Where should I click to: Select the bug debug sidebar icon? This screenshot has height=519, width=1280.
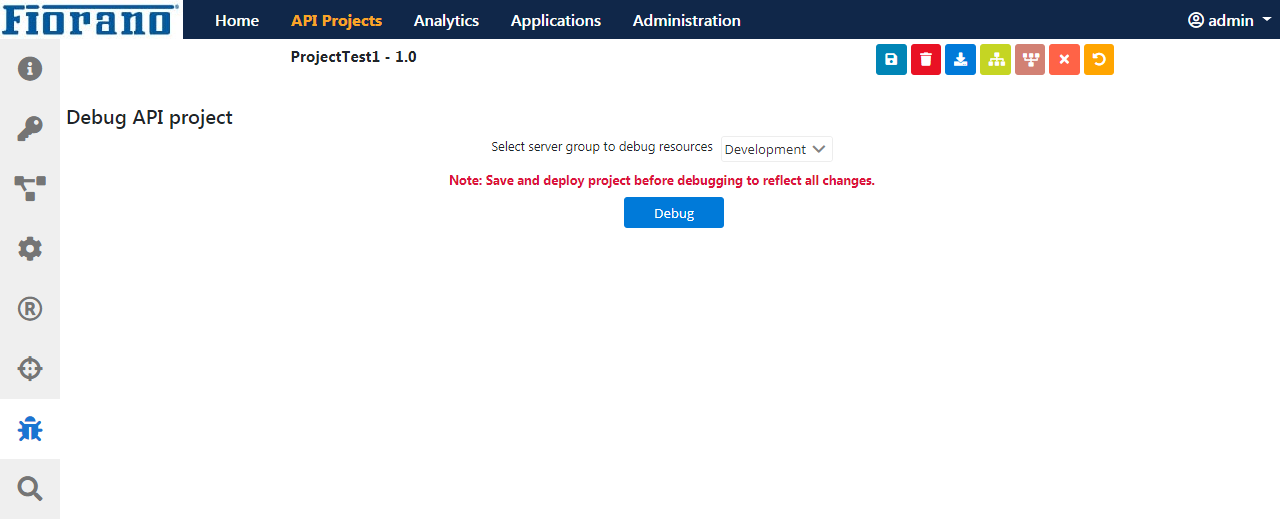pos(30,429)
